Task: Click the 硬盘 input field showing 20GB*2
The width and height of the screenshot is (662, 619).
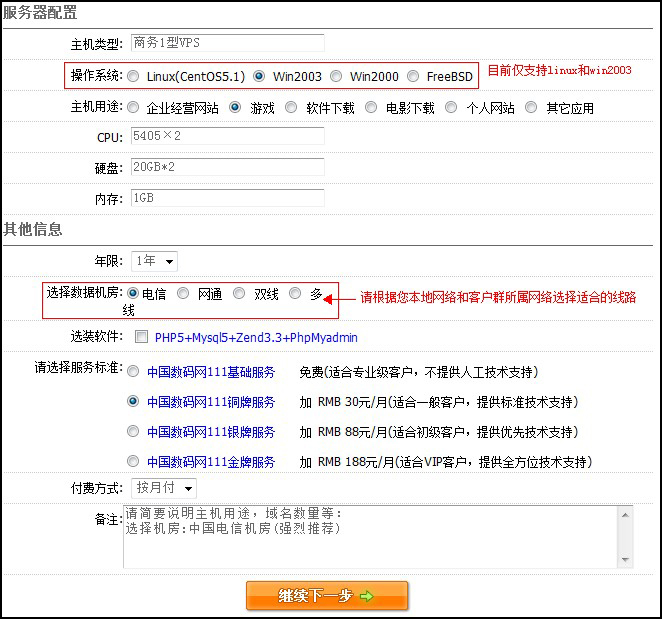Action: [x=228, y=167]
